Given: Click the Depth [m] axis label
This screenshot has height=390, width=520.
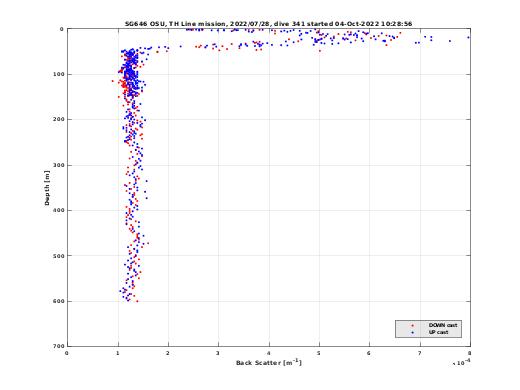Looking at the screenshot, I should 47,188.
